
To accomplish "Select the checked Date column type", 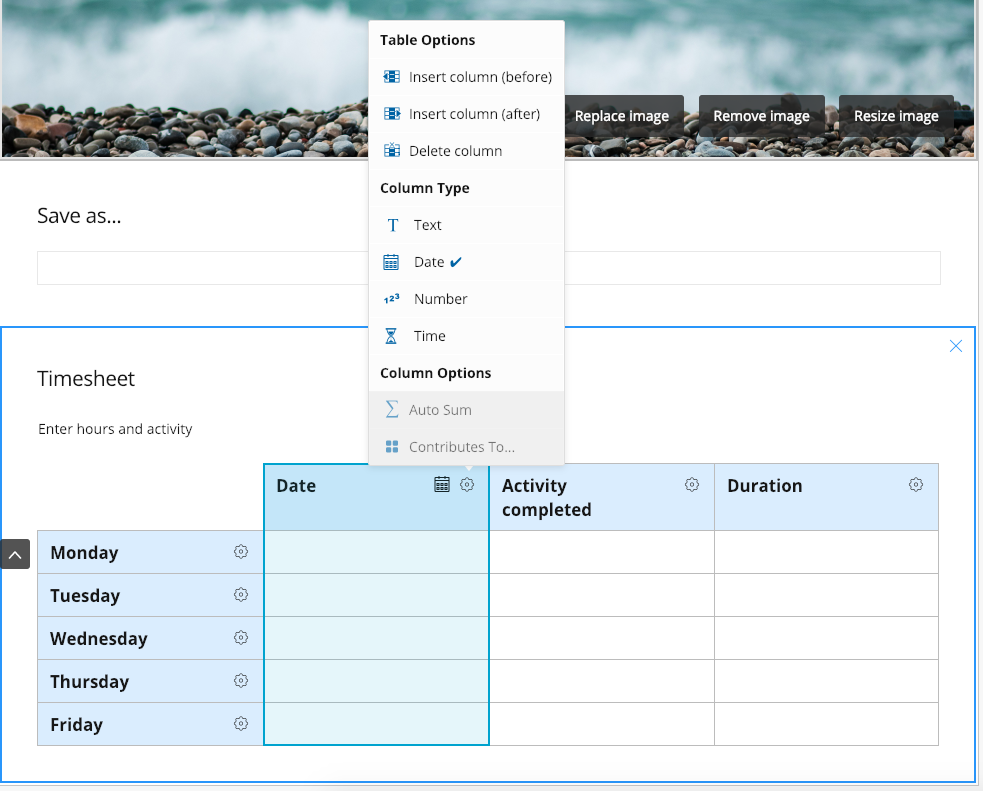I will [429, 262].
